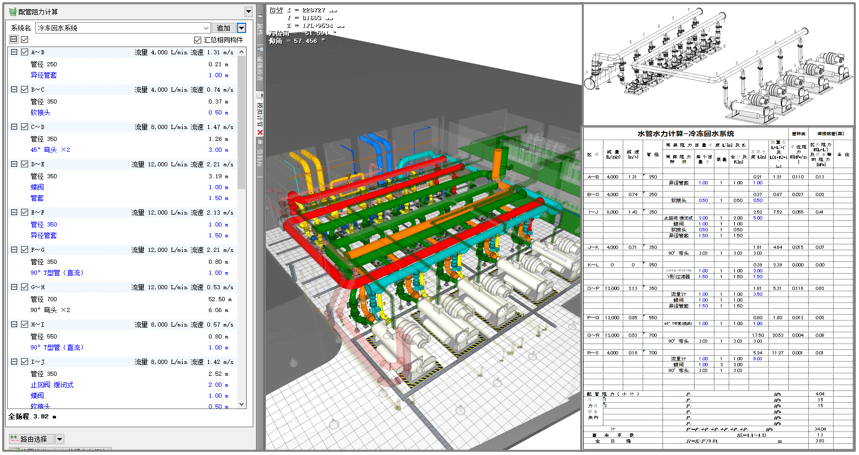
Task: Switch to the 阻力计算 vertical tab
Action: click(260, 108)
